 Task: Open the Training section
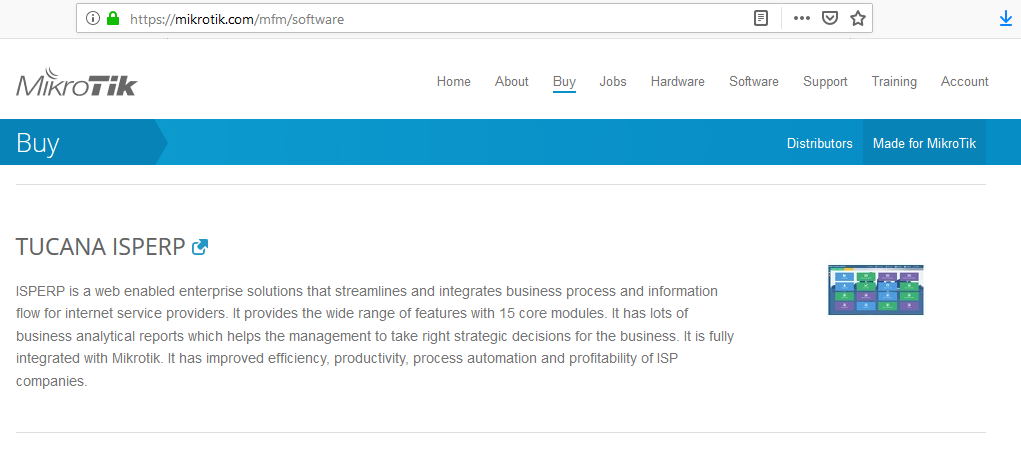tap(893, 82)
